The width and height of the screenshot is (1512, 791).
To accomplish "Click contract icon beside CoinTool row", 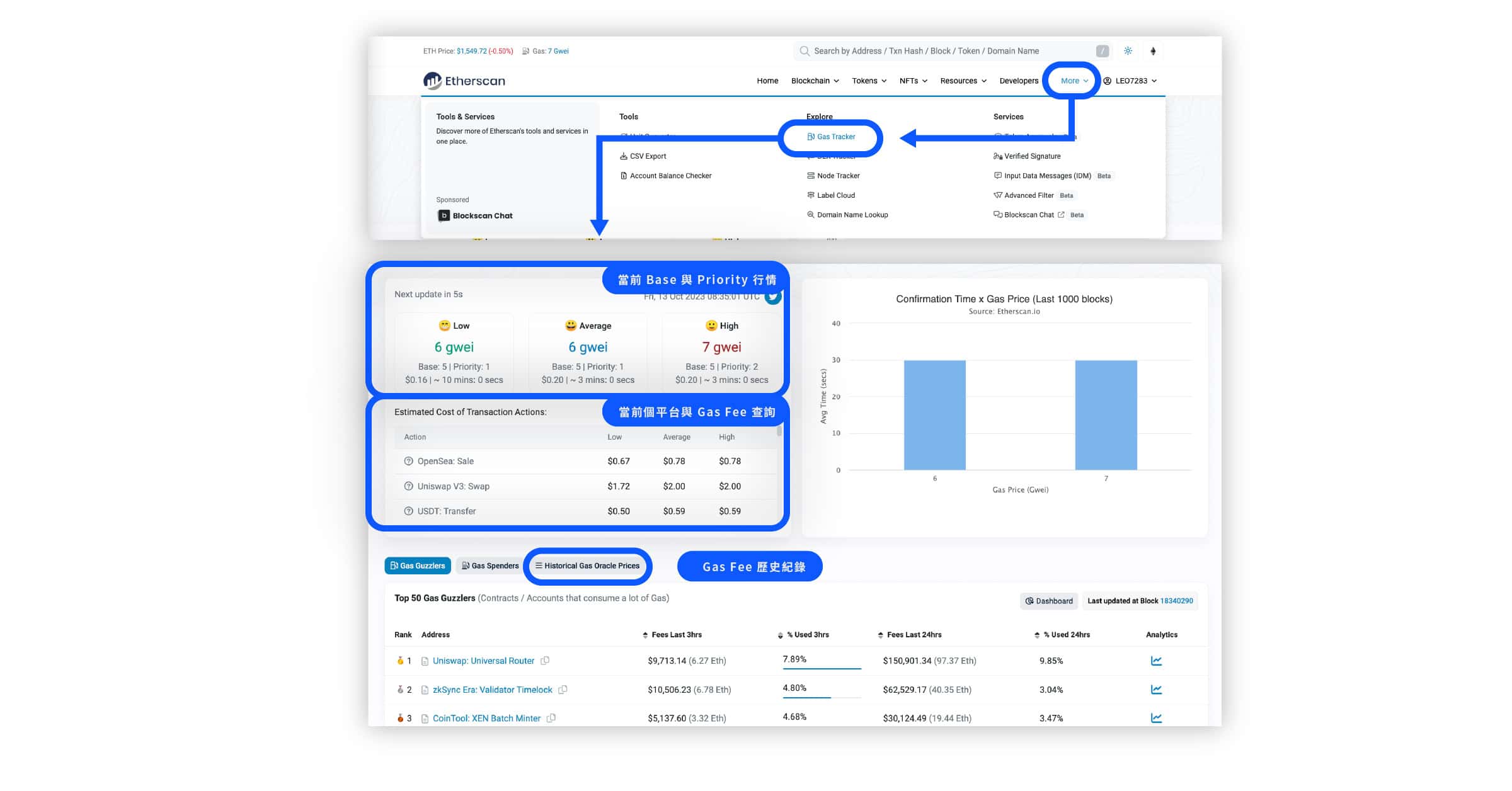I will click(x=425, y=719).
